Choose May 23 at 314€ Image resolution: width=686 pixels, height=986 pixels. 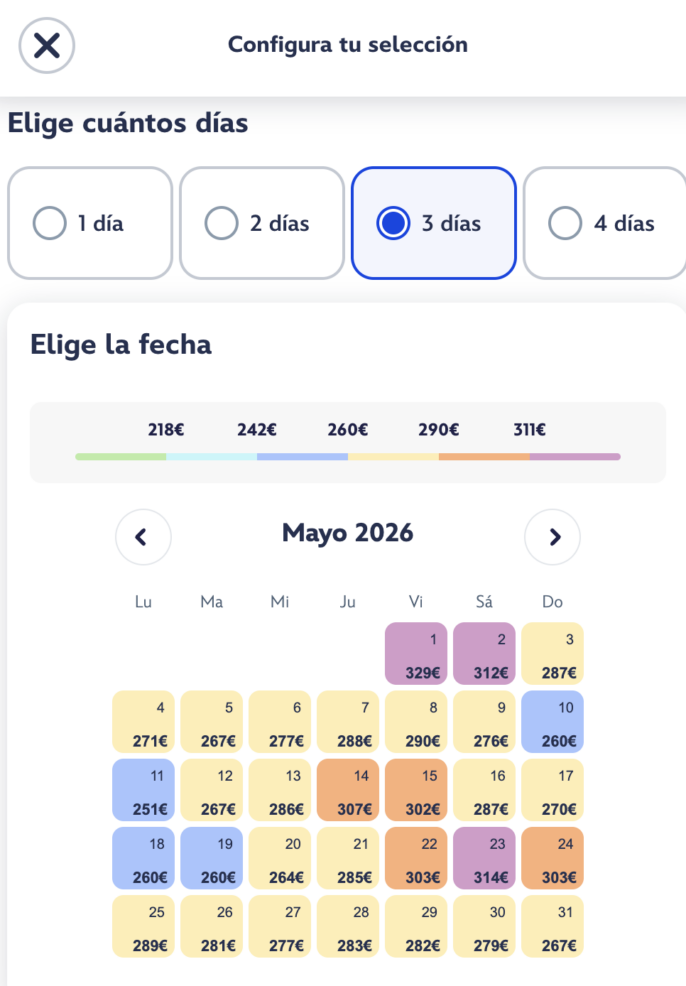(484, 858)
